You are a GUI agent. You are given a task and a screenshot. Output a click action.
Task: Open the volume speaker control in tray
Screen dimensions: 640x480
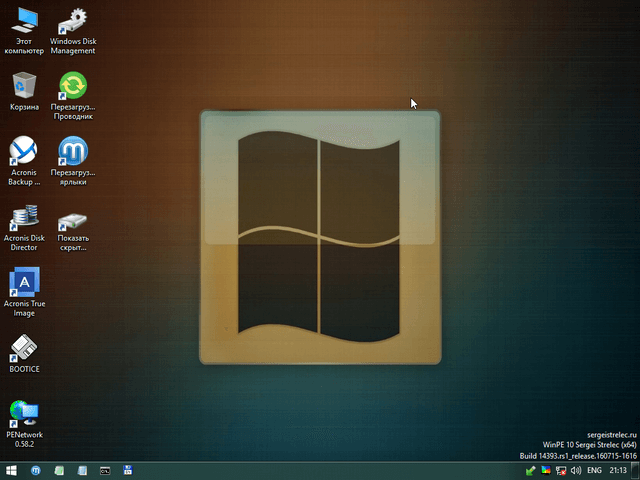point(575,470)
